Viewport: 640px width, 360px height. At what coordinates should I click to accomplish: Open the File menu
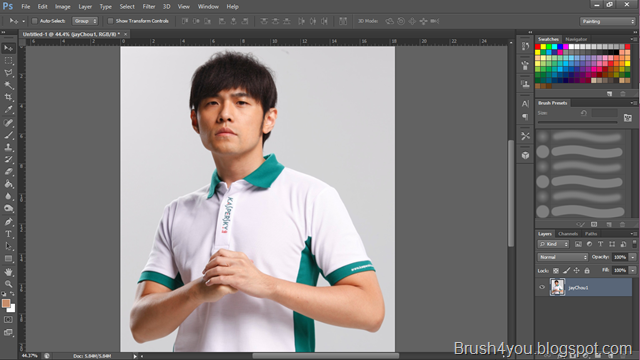click(26, 7)
